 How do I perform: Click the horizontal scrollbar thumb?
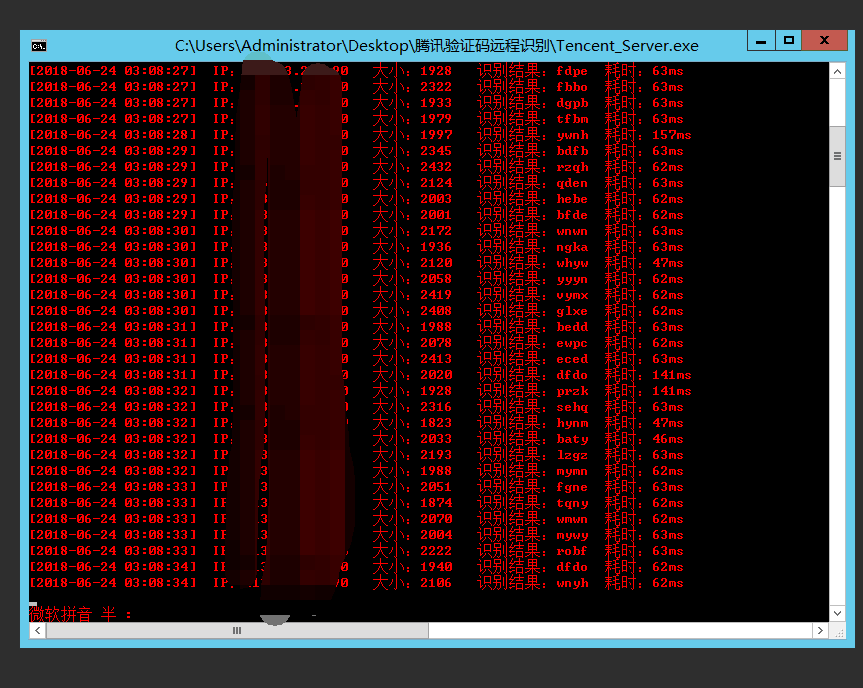(x=237, y=631)
